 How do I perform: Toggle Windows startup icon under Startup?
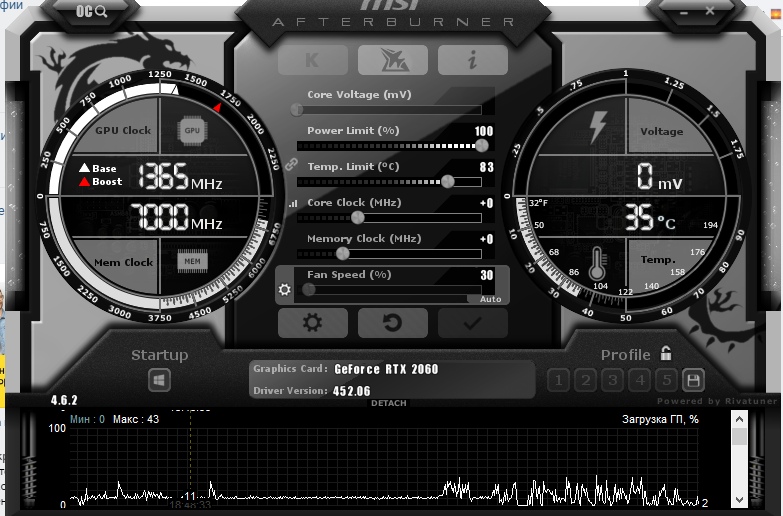pos(159,381)
